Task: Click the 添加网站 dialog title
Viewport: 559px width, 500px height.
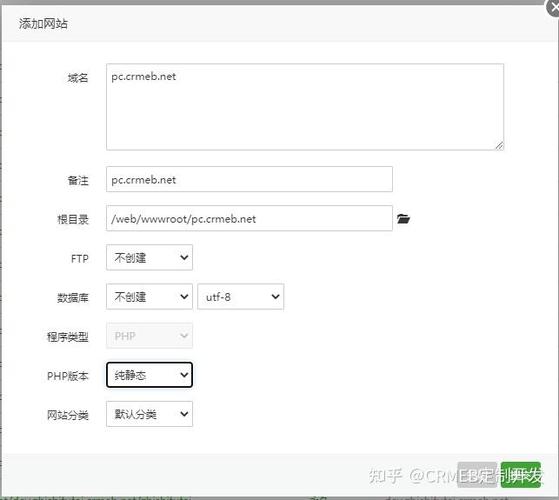Action: pos(43,24)
